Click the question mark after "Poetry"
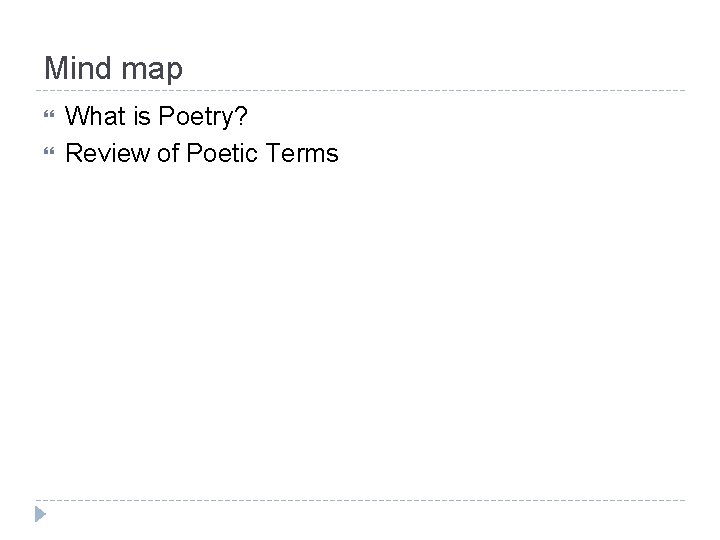This screenshot has height=540, width=720. pos(242,117)
